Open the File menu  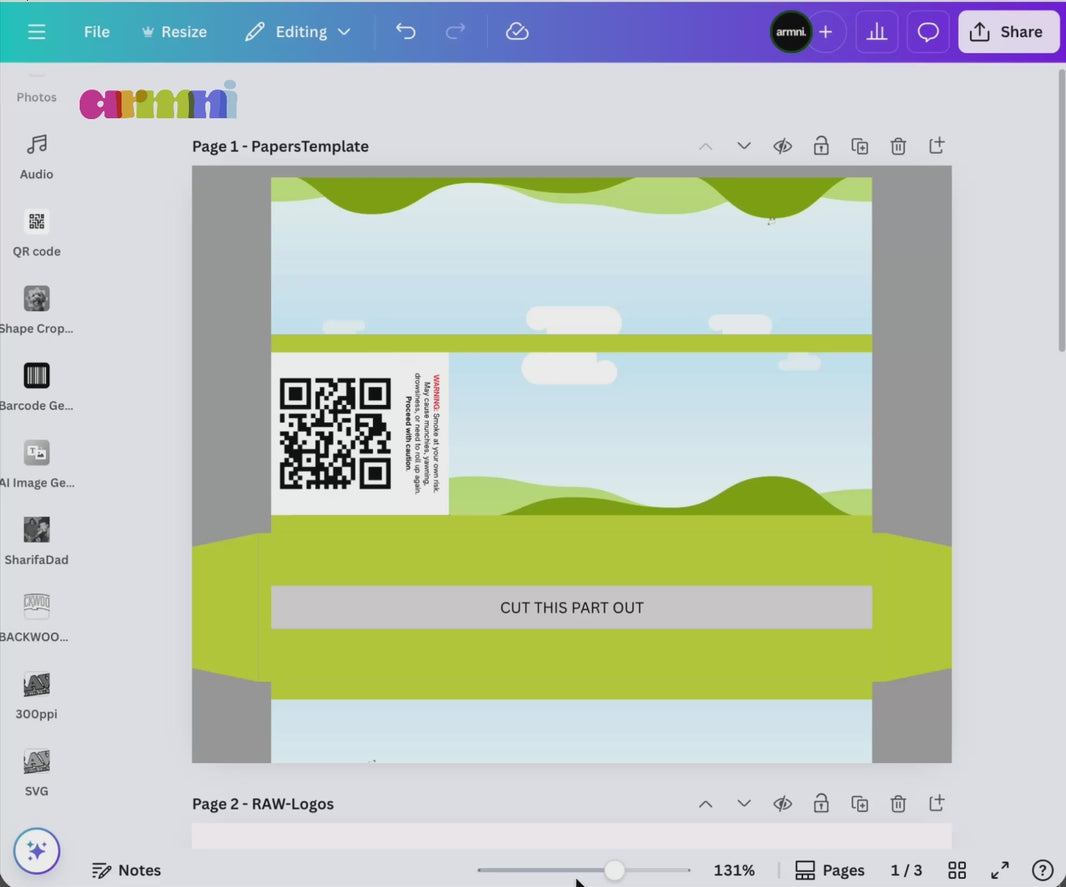[x=97, y=32]
